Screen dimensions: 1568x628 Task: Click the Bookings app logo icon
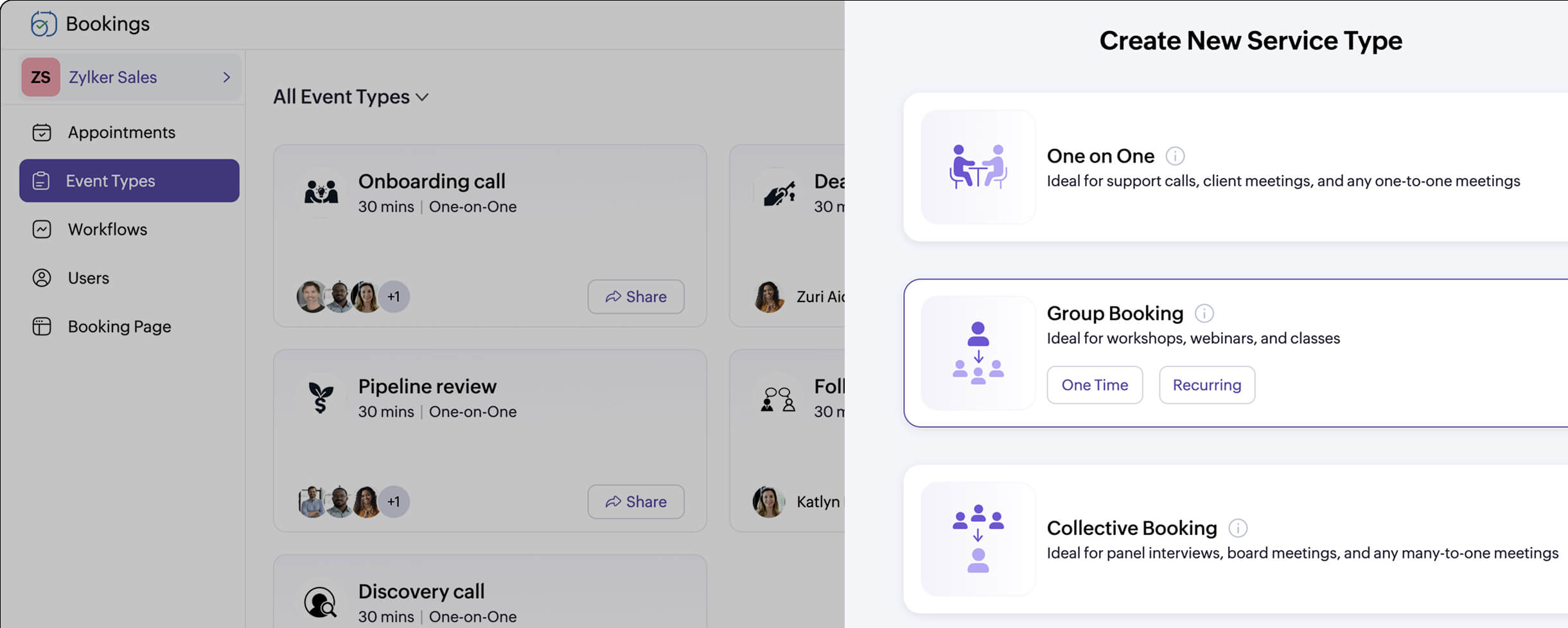[44, 24]
